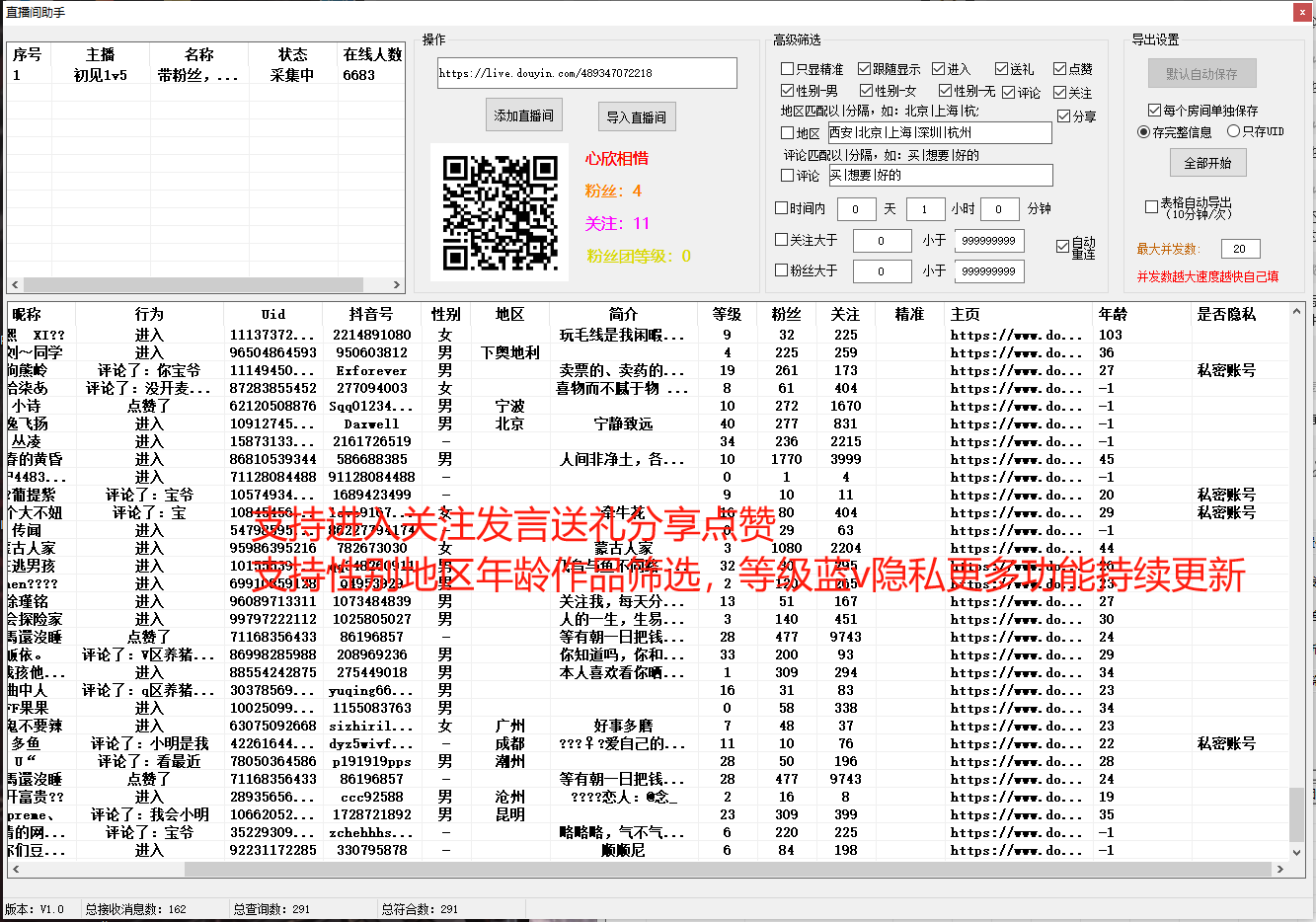
Task: Click the live room URL input field
Action: [587, 73]
